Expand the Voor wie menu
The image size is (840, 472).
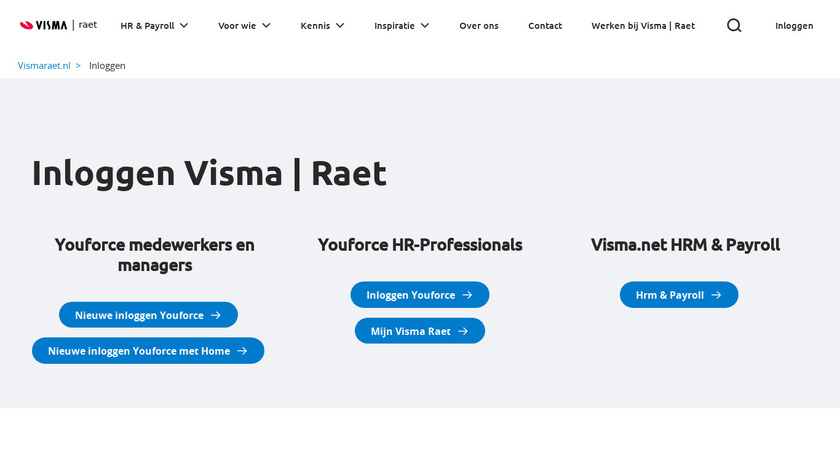(244, 26)
